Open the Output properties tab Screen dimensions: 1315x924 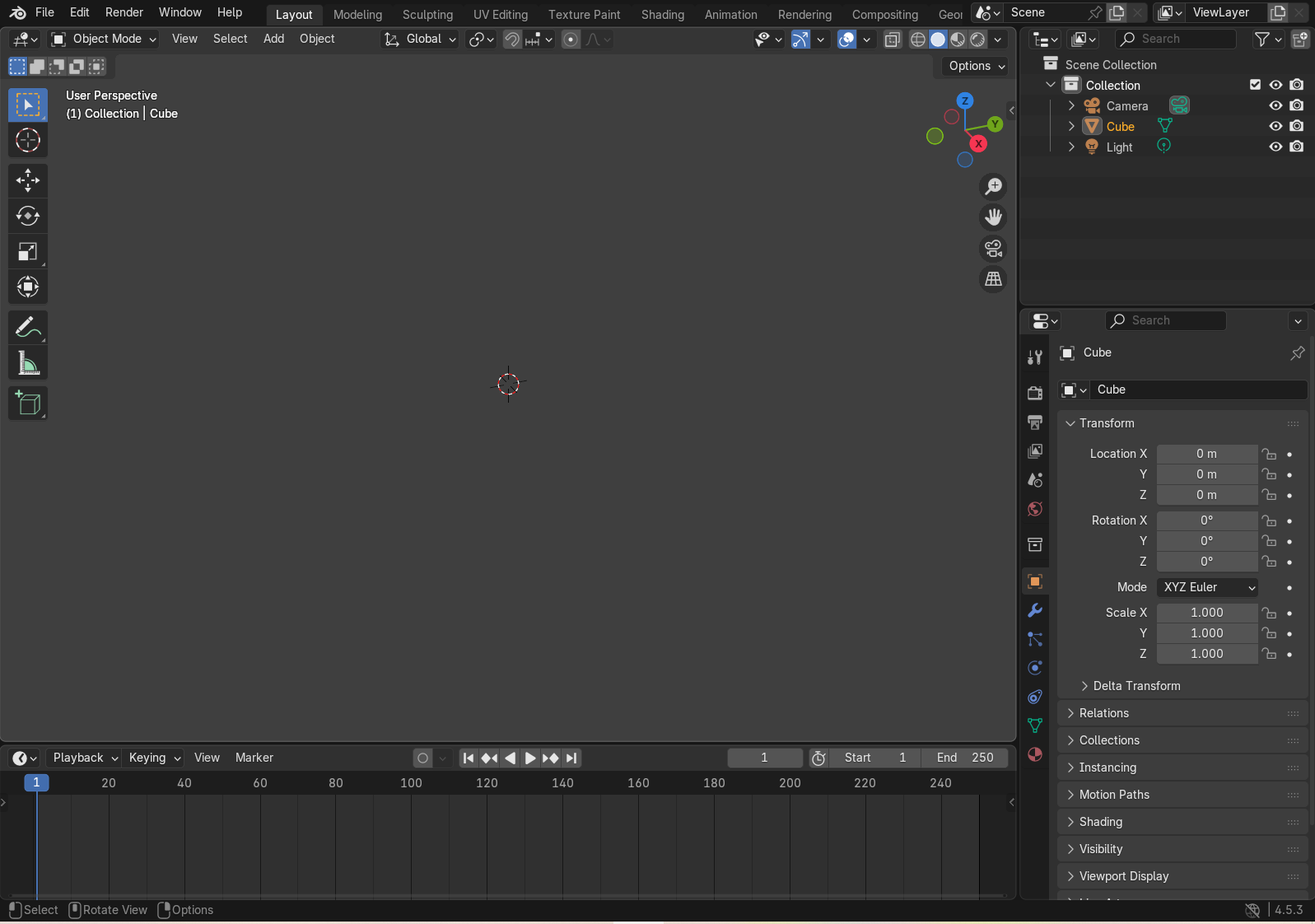tap(1035, 422)
